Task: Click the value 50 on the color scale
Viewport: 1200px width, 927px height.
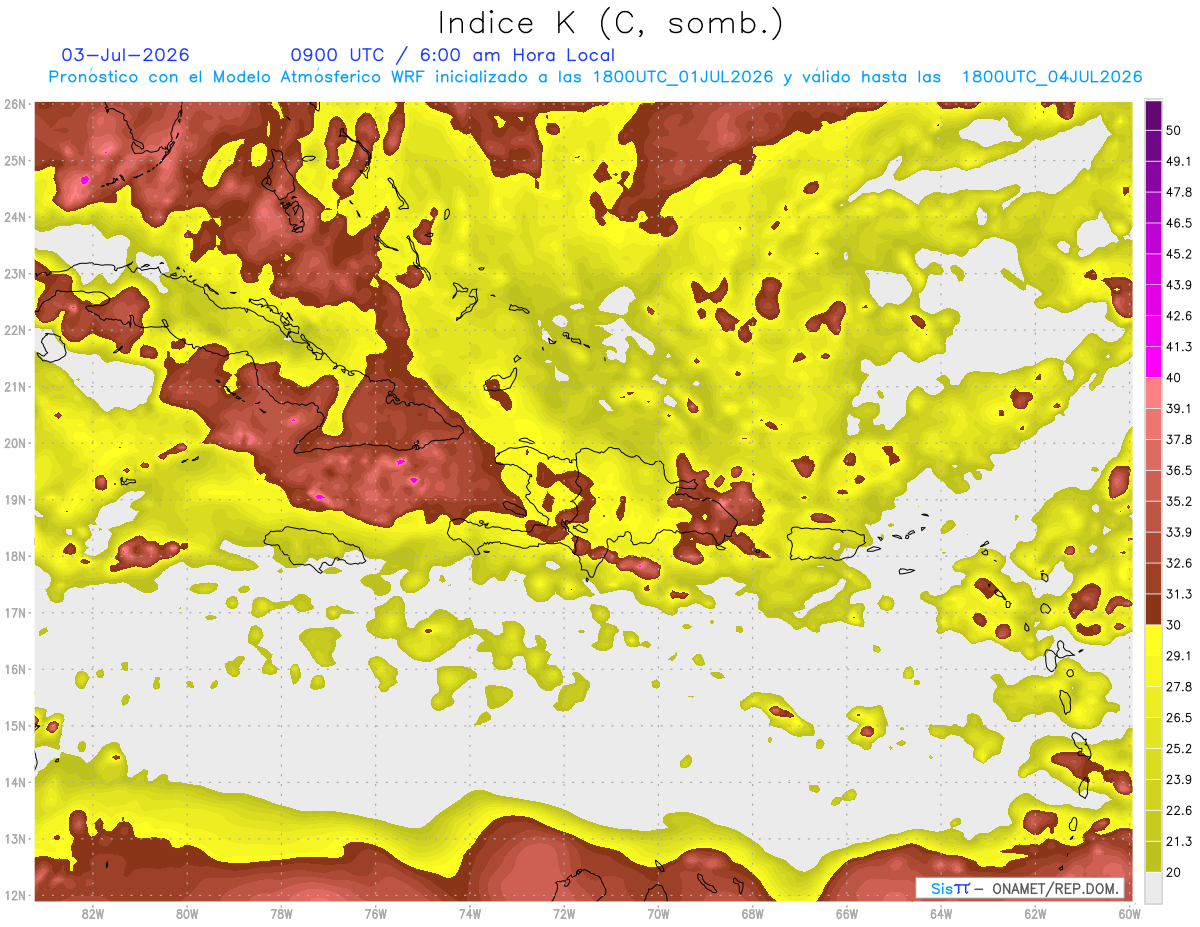Action: pyautogui.click(x=1174, y=131)
